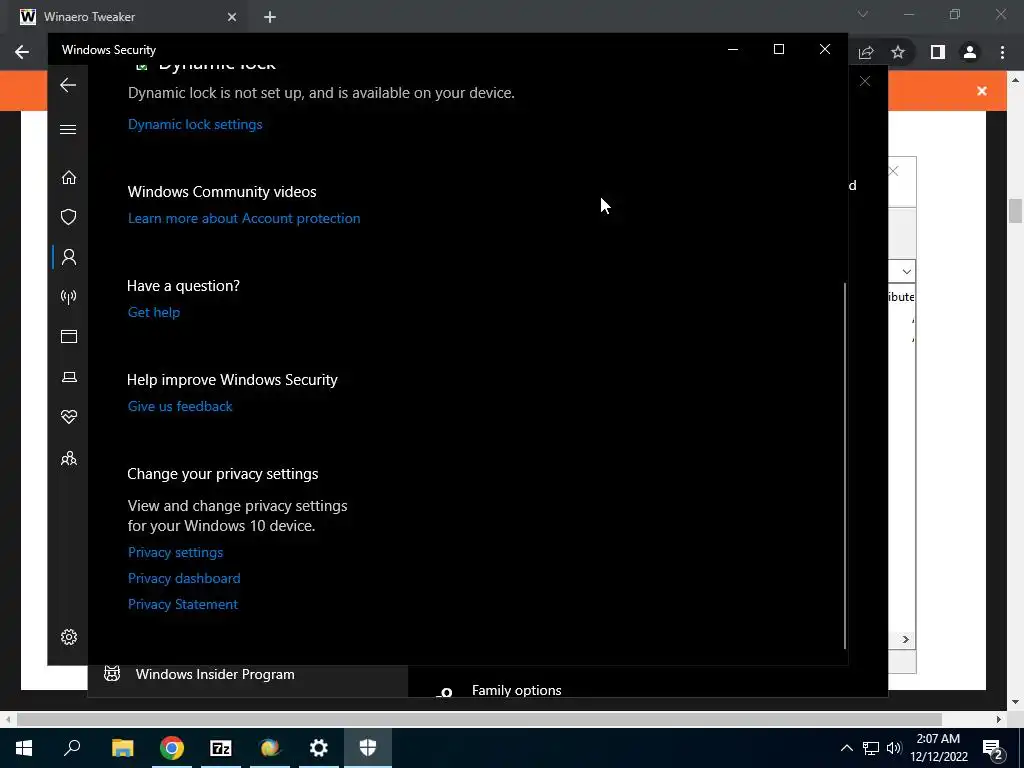Click the browser share icon
This screenshot has height=768, width=1024.
coord(866,52)
